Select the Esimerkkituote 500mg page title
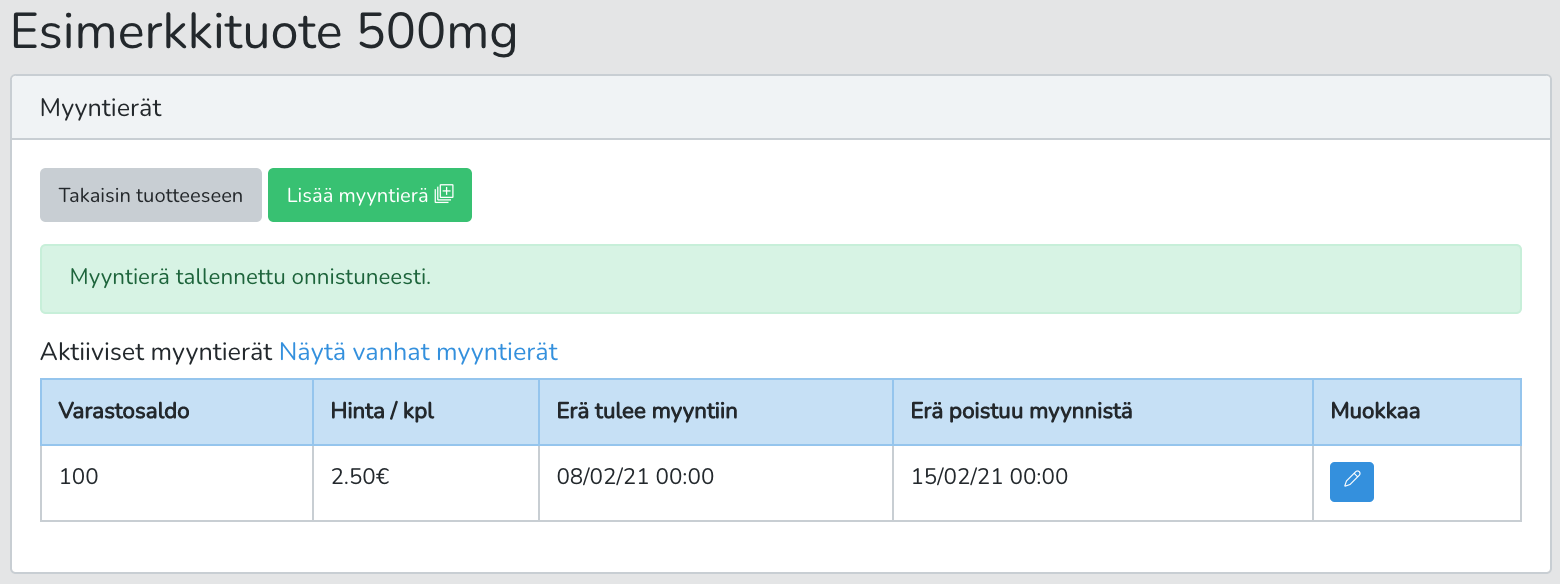The width and height of the screenshot is (1560, 584). click(264, 33)
